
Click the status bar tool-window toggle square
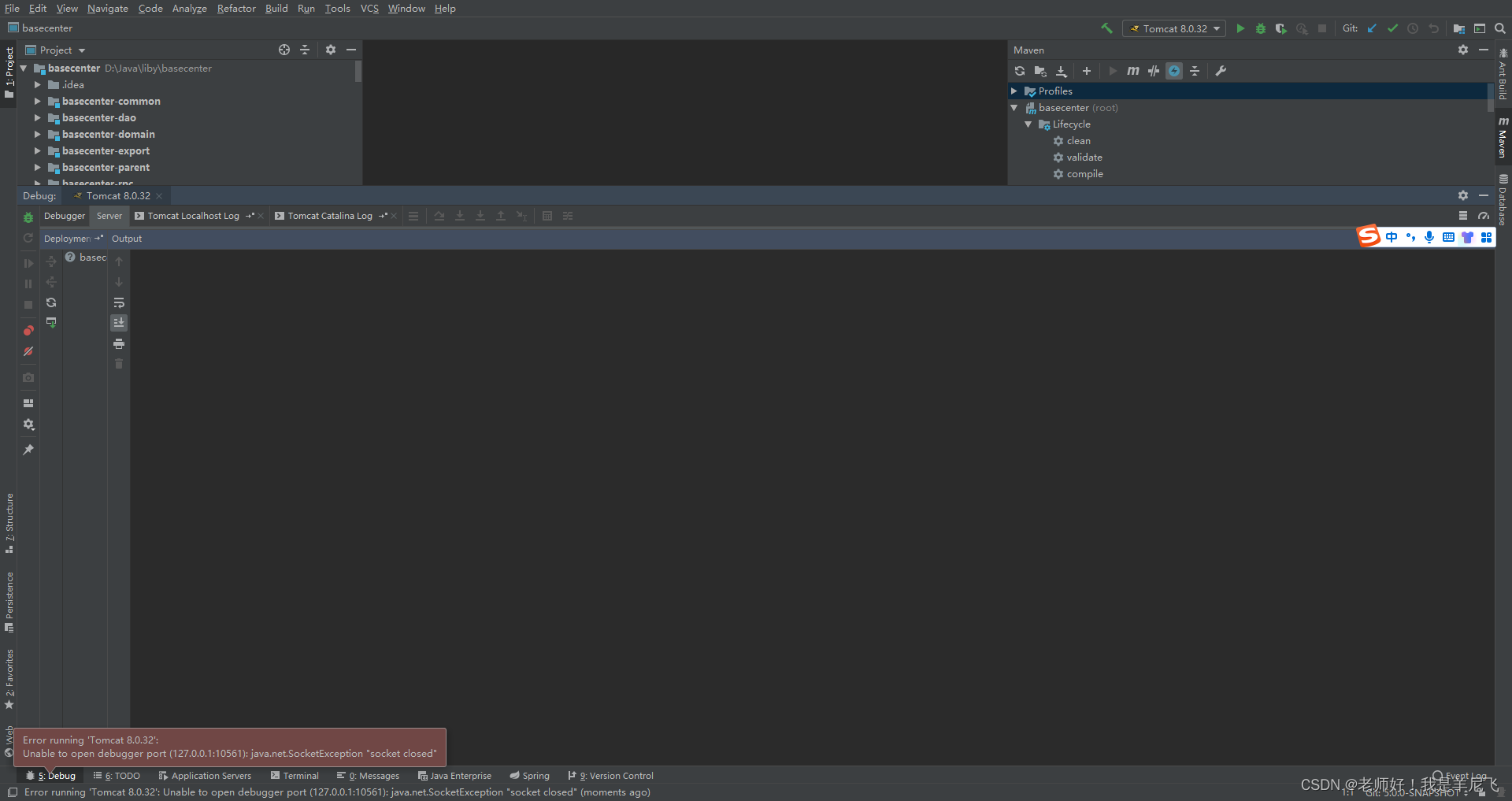coord(12,792)
